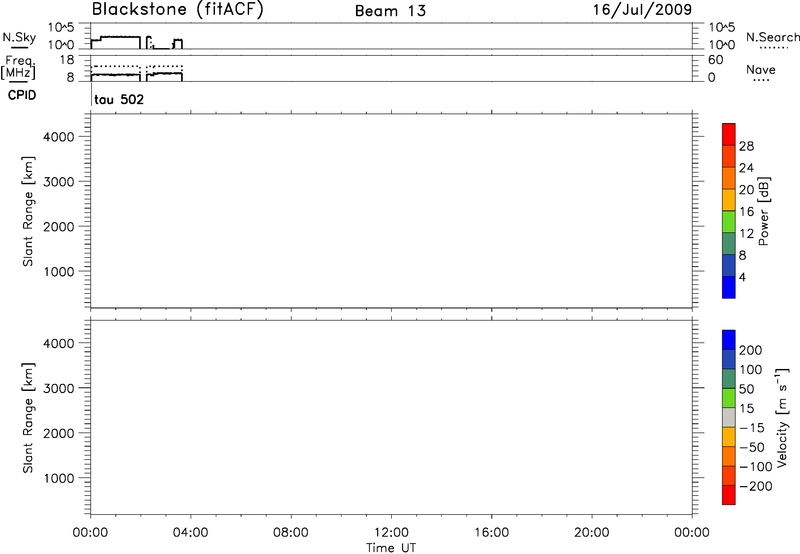Screen dimensions: 800x554
Task: Click the 1000 tick label on the lower panel
Action: pos(59,478)
